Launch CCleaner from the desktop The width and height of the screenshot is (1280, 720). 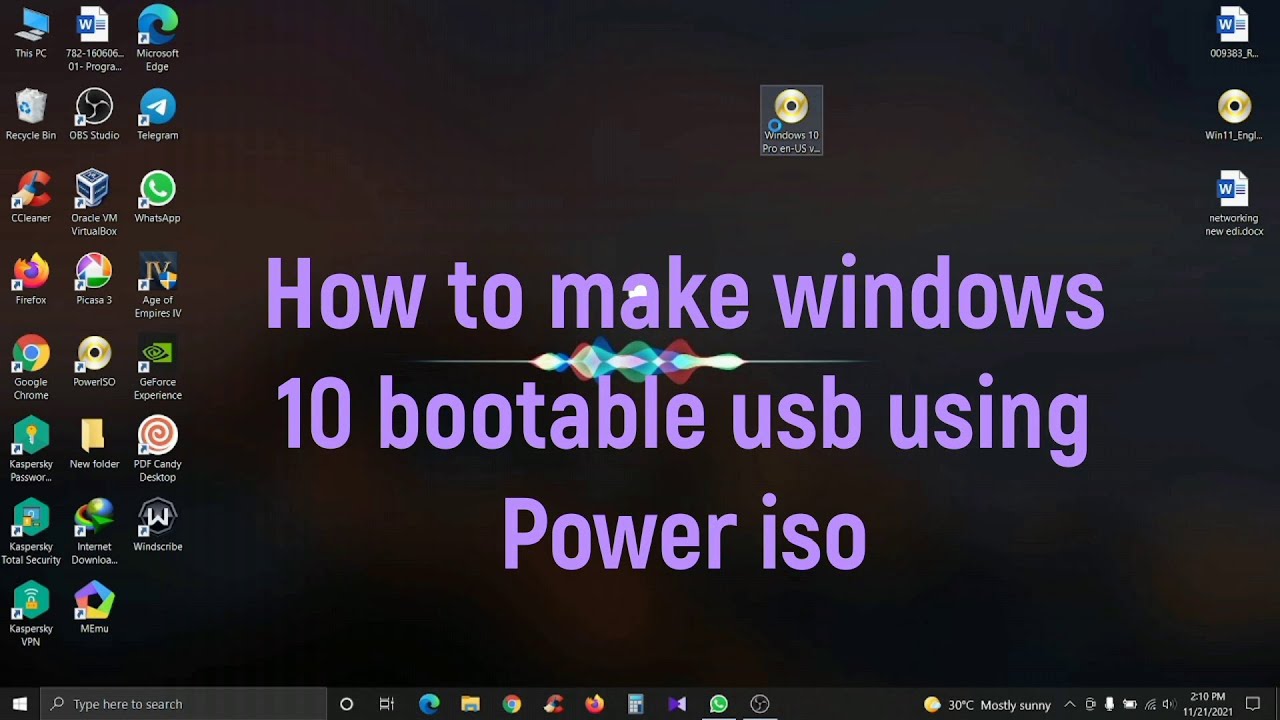click(x=31, y=197)
